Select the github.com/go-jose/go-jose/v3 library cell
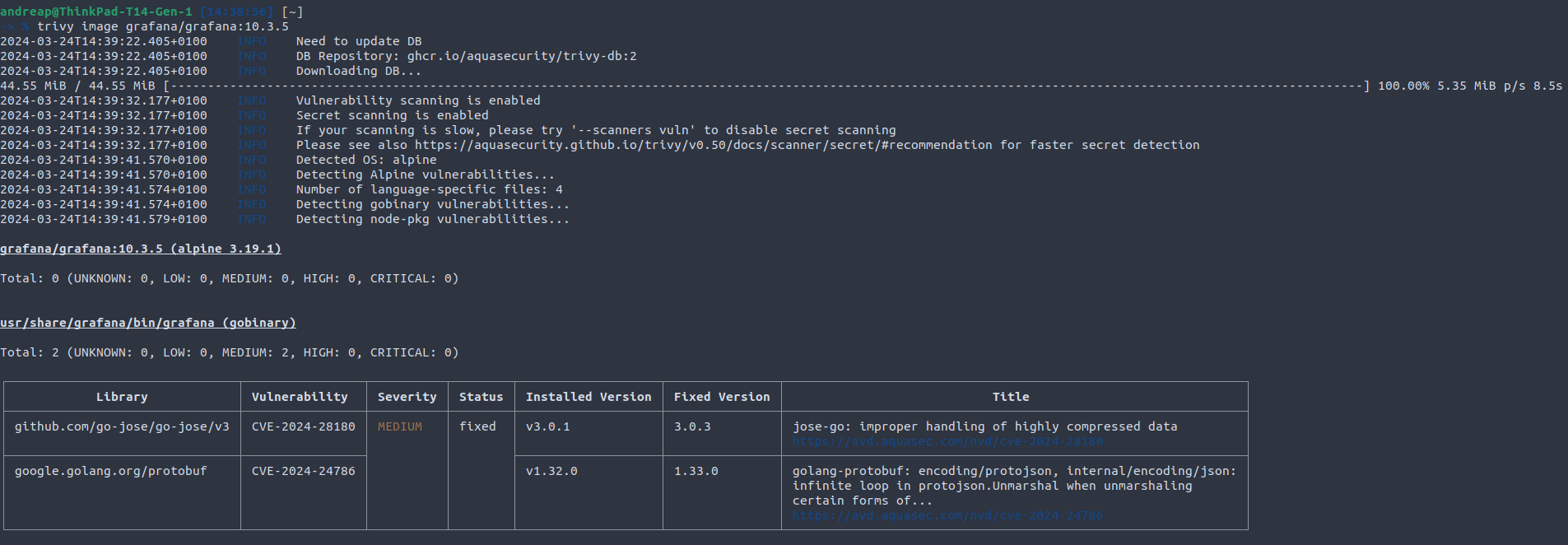 pos(122,426)
